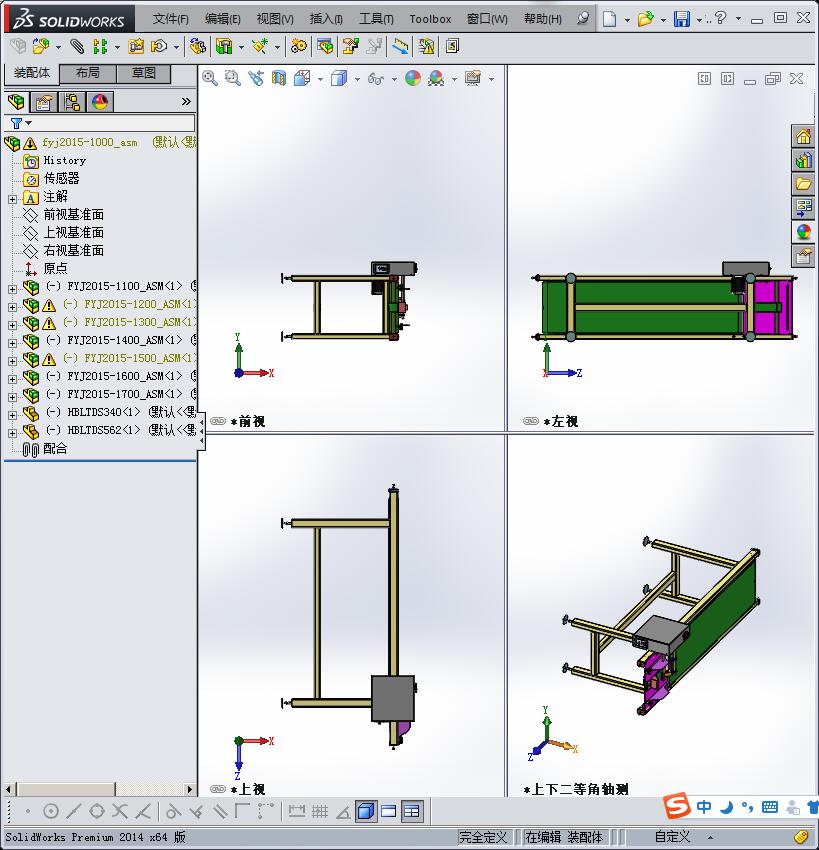Open the Display Style dropdown arrow
The height and width of the screenshot is (850, 819).
tap(357, 80)
